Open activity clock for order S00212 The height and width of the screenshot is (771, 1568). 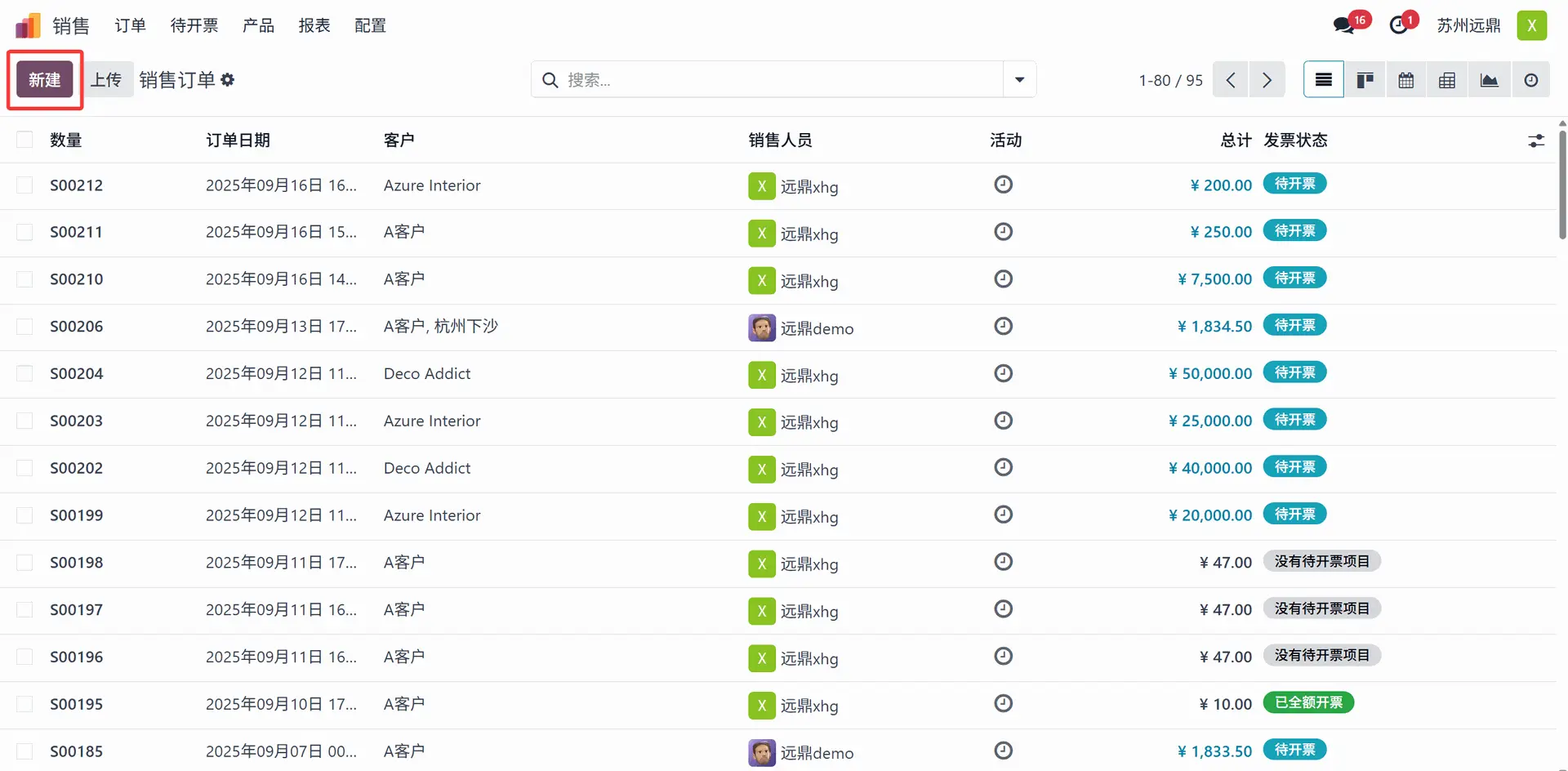[x=1003, y=185]
